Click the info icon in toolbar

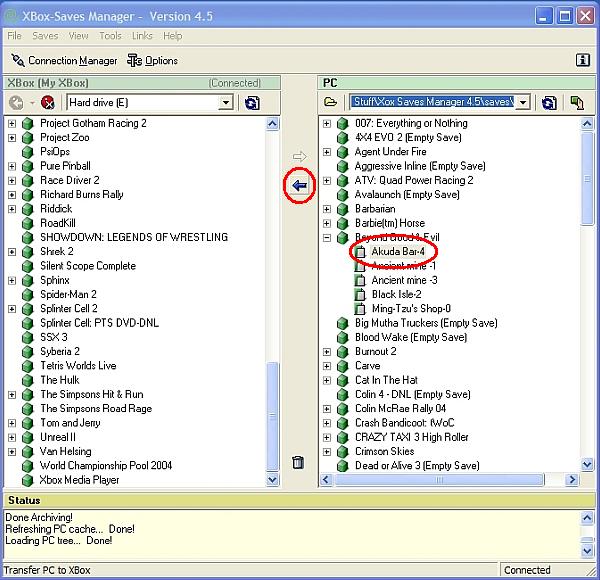[x=582, y=60]
